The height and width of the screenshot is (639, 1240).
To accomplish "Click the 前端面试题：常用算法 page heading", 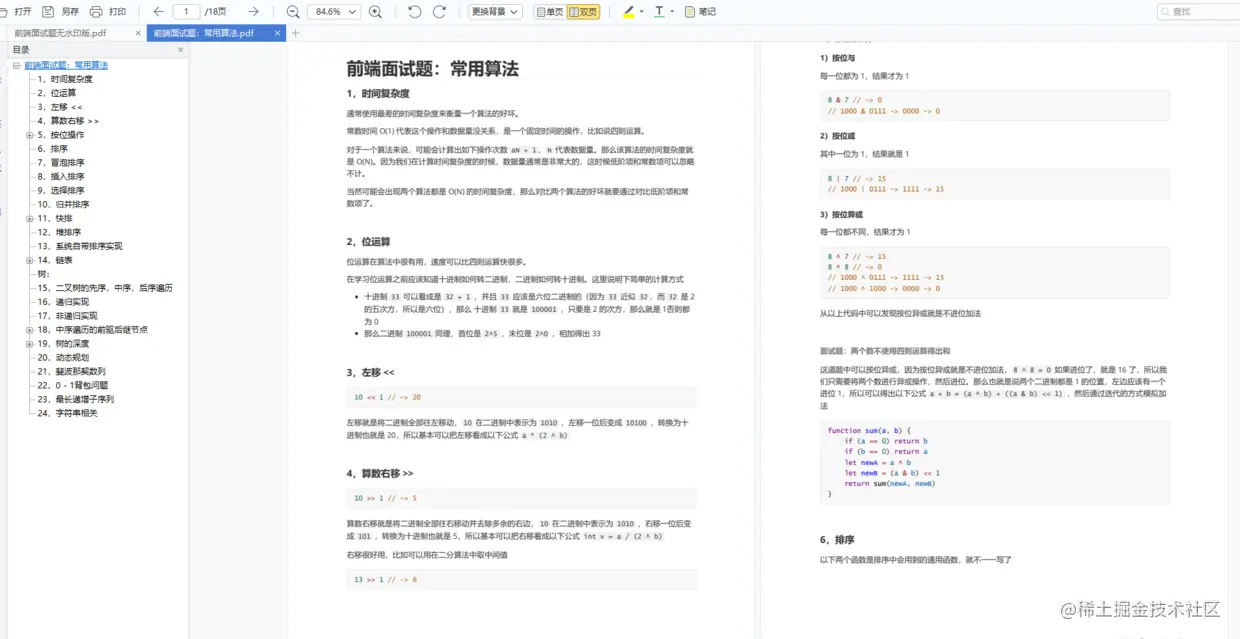I will (432, 69).
